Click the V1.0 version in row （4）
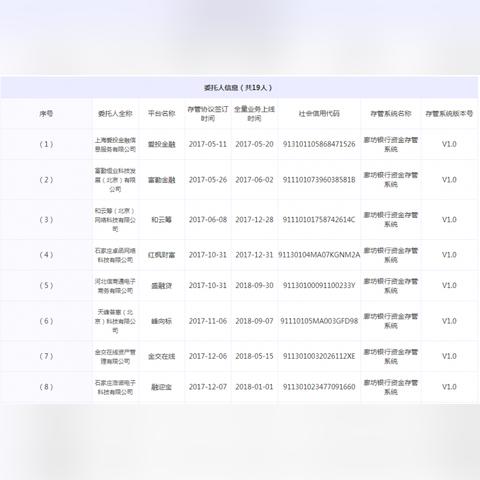The image size is (480, 480). click(x=449, y=255)
